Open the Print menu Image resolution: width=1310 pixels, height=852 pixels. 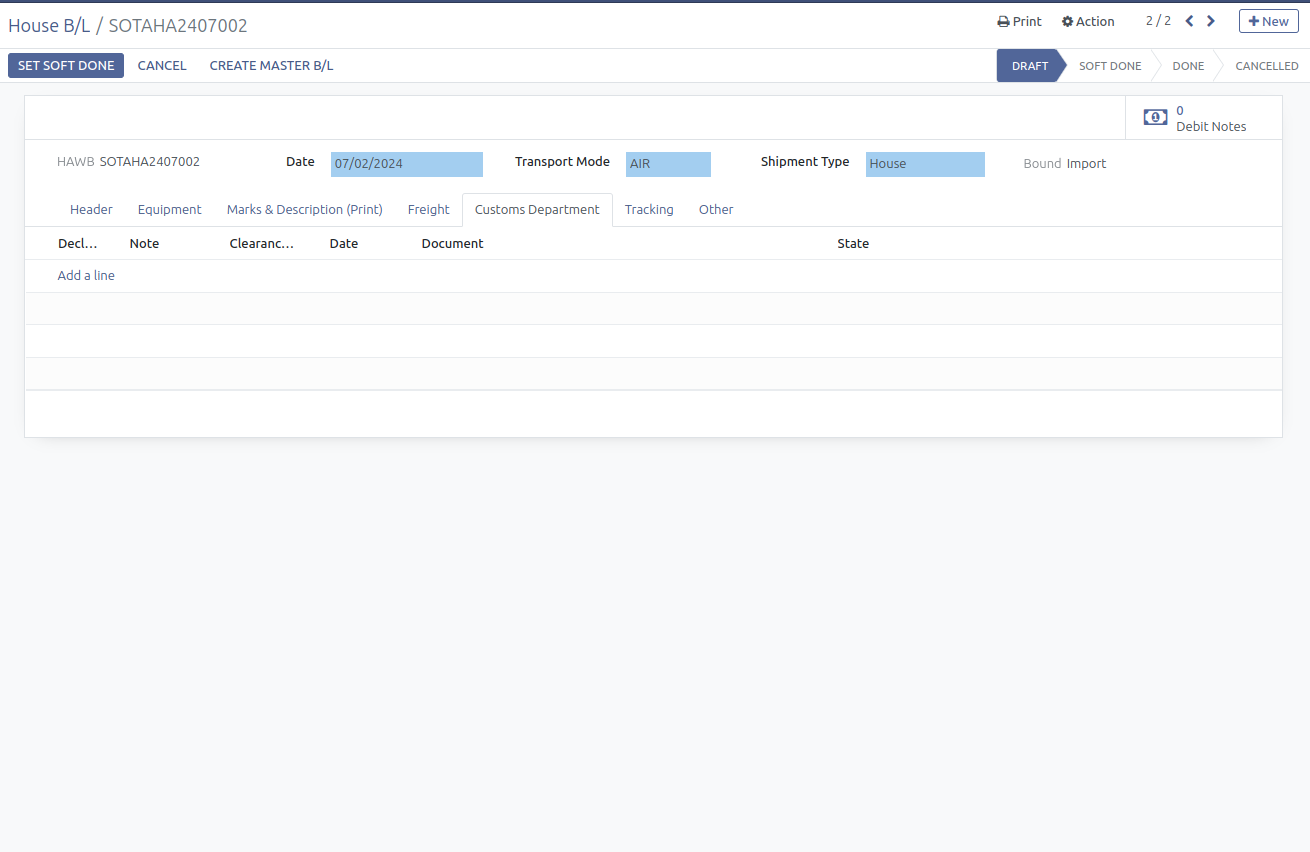[x=1019, y=21]
